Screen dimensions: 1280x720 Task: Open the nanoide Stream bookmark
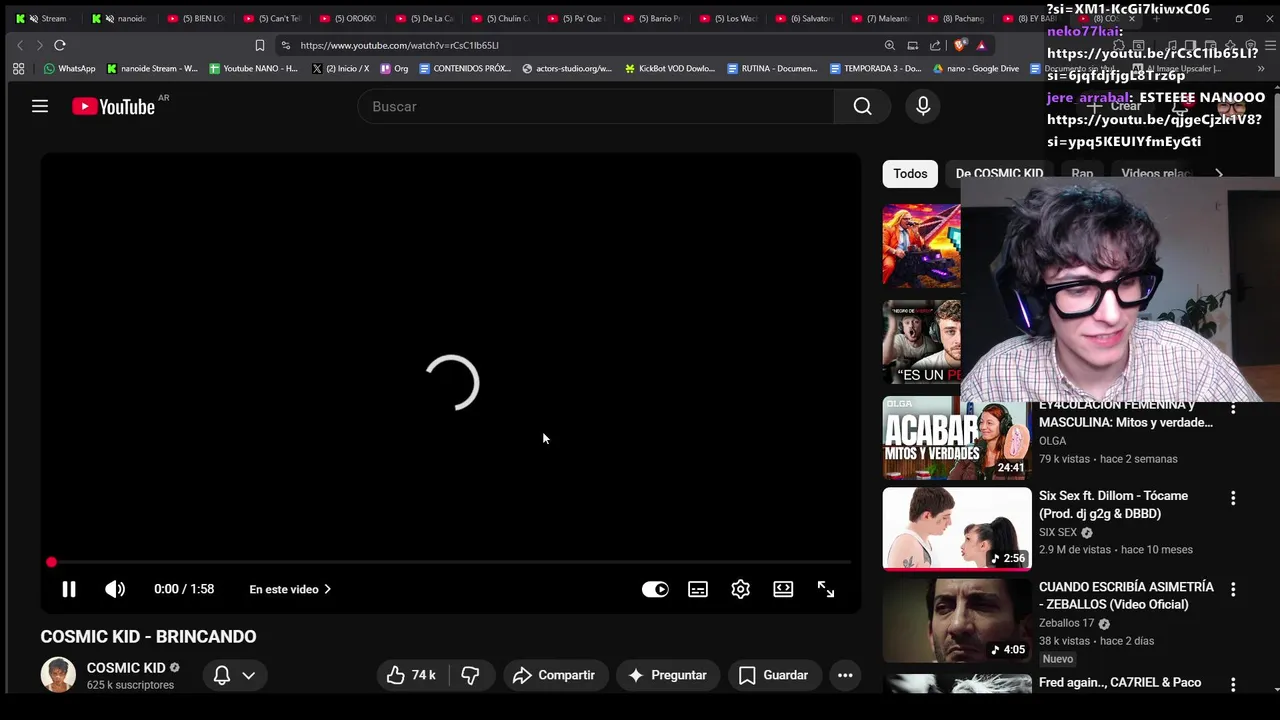pos(152,69)
